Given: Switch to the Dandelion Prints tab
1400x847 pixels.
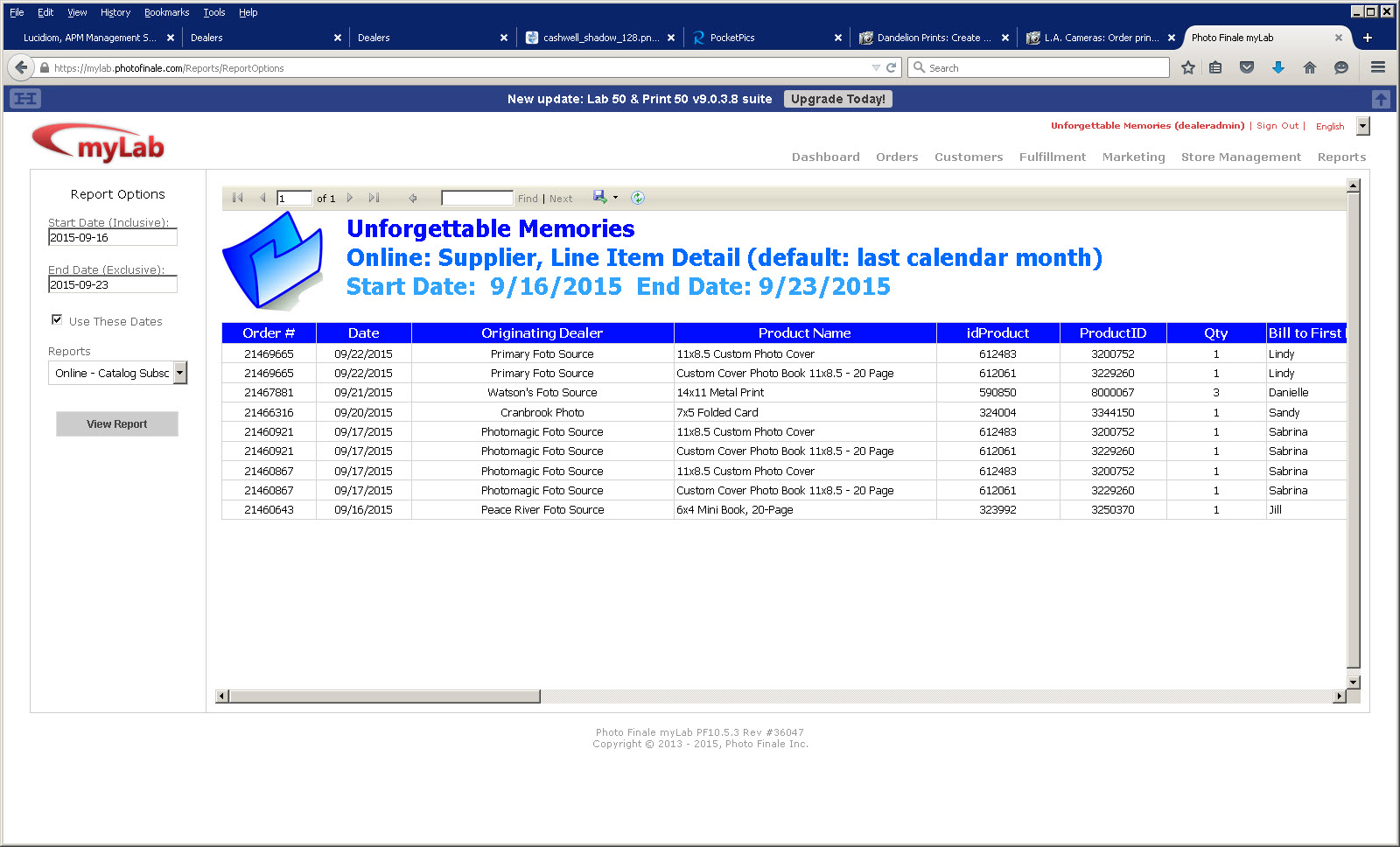Looking at the screenshot, I should click(933, 38).
